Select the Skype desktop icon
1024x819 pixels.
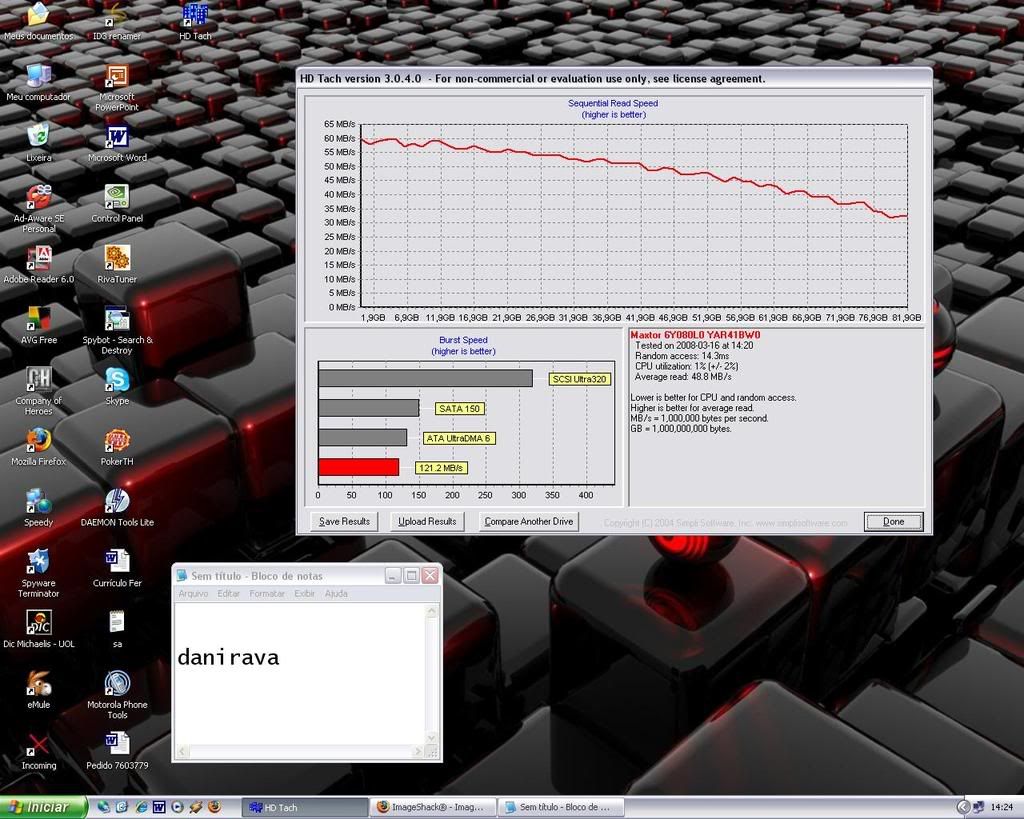coord(117,380)
